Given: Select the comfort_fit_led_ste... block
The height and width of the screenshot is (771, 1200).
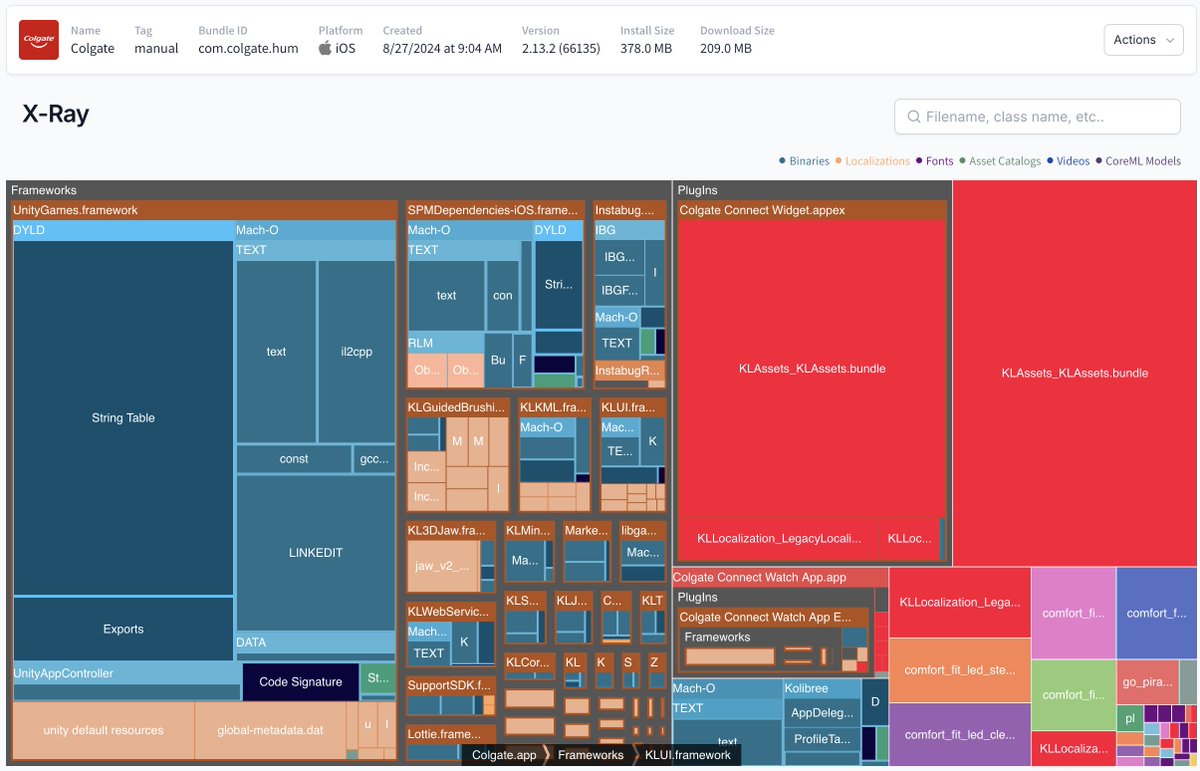Looking at the screenshot, I should [960, 670].
